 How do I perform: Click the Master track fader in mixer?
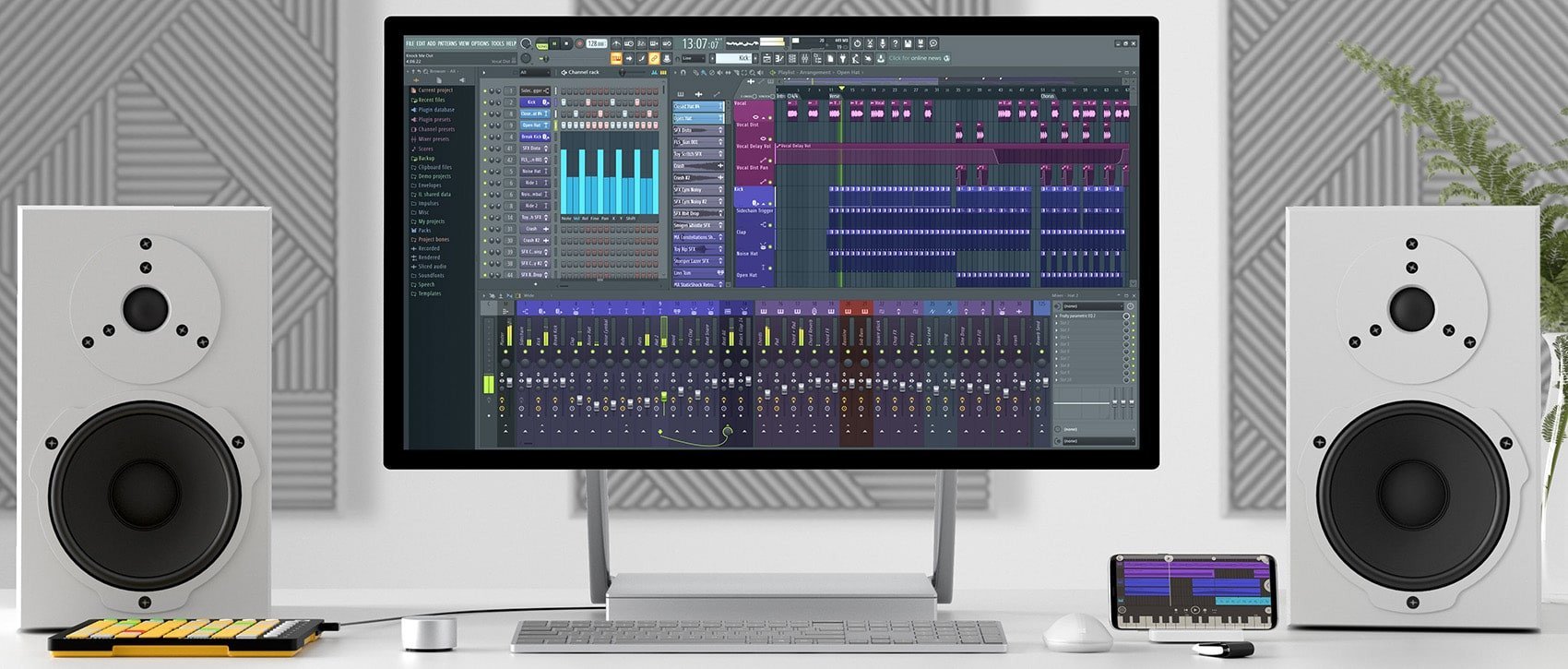[x=509, y=383]
